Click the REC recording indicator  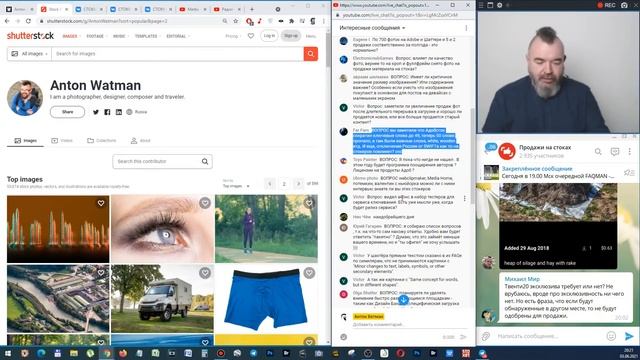click(x=606, y=5)
